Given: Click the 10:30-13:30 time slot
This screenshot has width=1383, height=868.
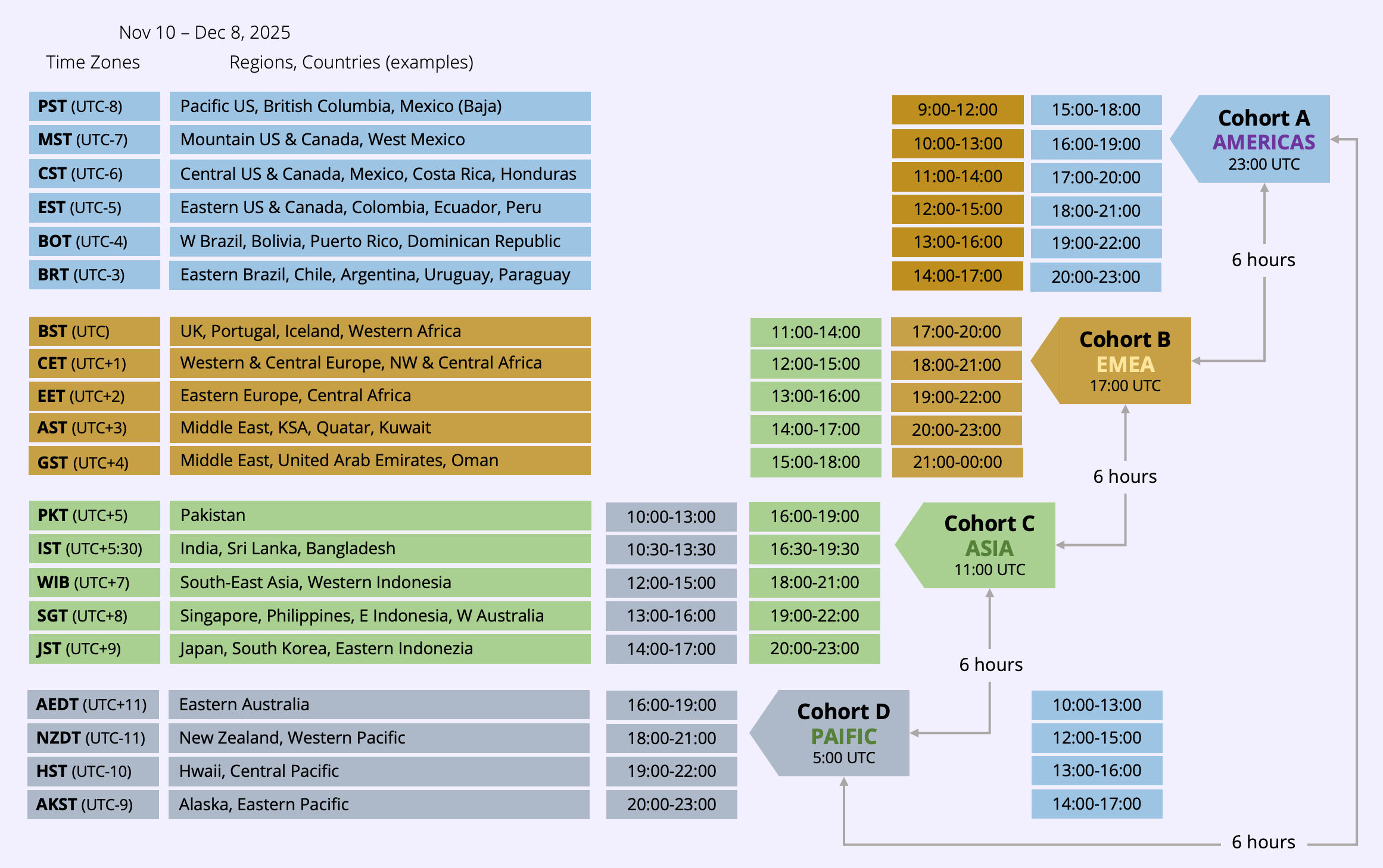Looking at the screenshot, I should point(671,549).
